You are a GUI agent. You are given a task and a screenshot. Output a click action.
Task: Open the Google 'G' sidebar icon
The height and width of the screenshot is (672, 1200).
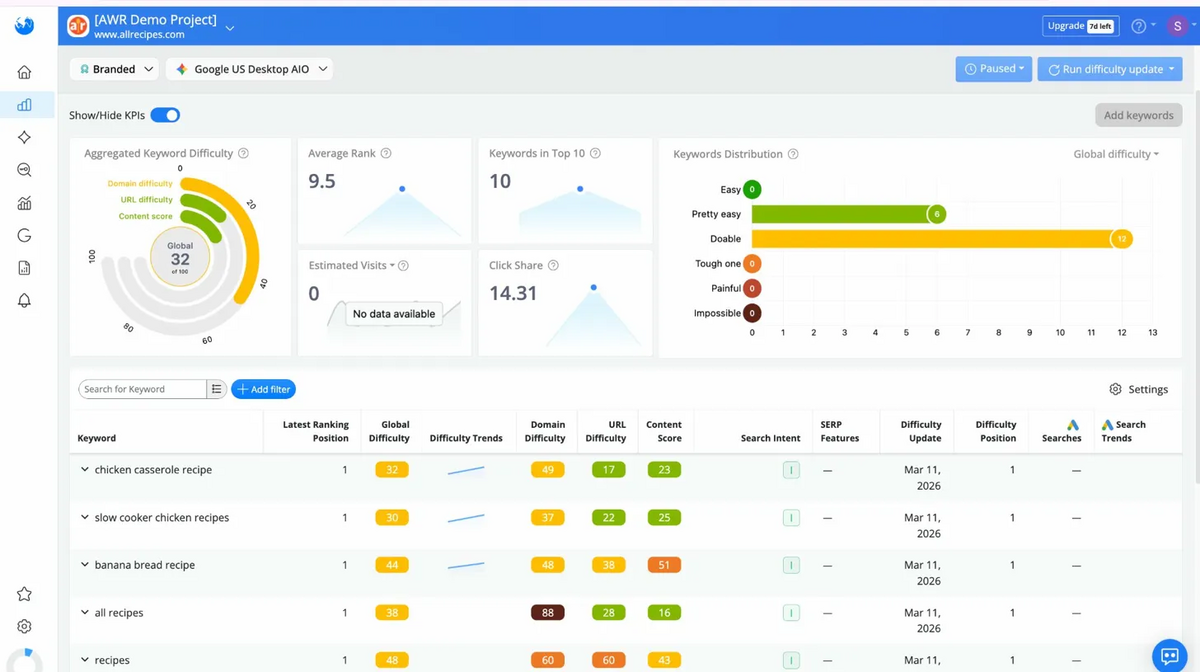click(24, 236)
